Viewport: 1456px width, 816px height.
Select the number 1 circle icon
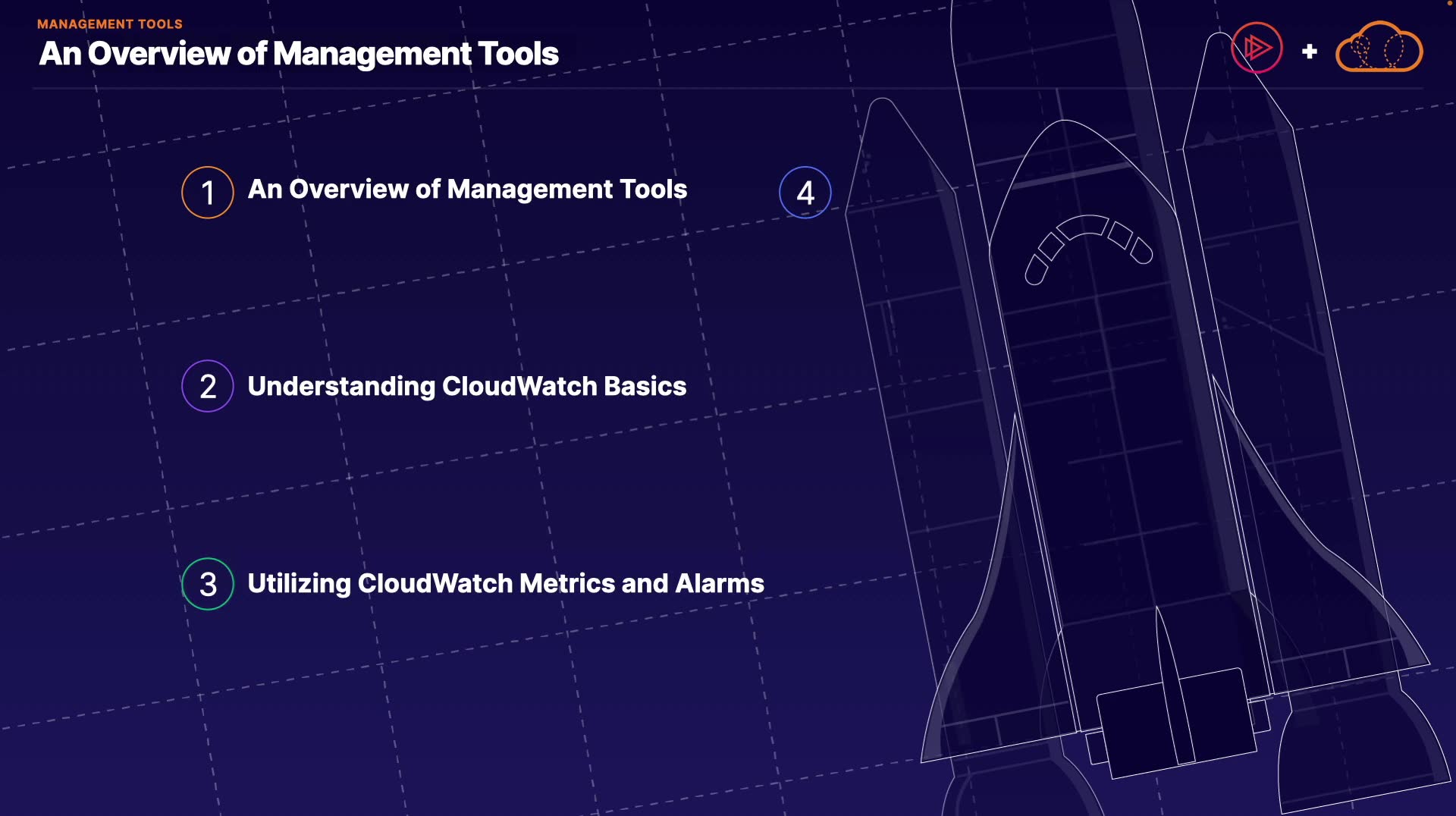(208, 193)
